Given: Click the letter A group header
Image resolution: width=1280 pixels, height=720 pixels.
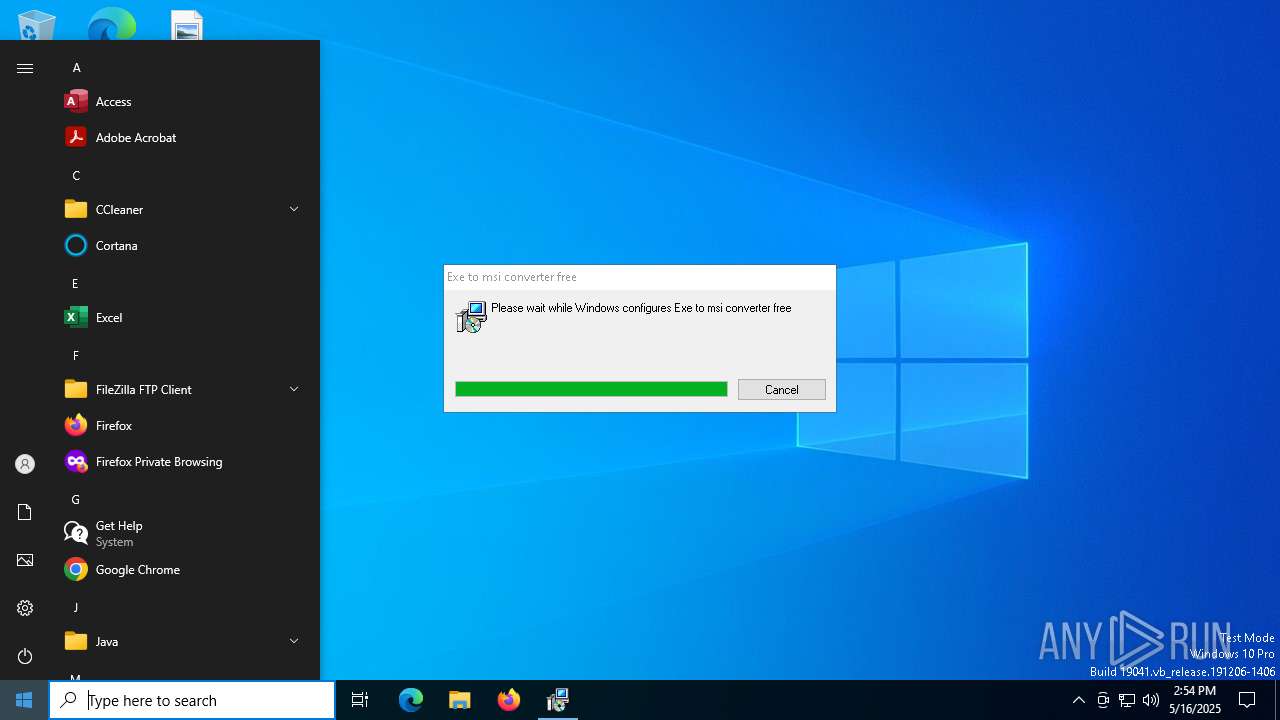Looking at the screenshot, I should [x=76, y=68].
